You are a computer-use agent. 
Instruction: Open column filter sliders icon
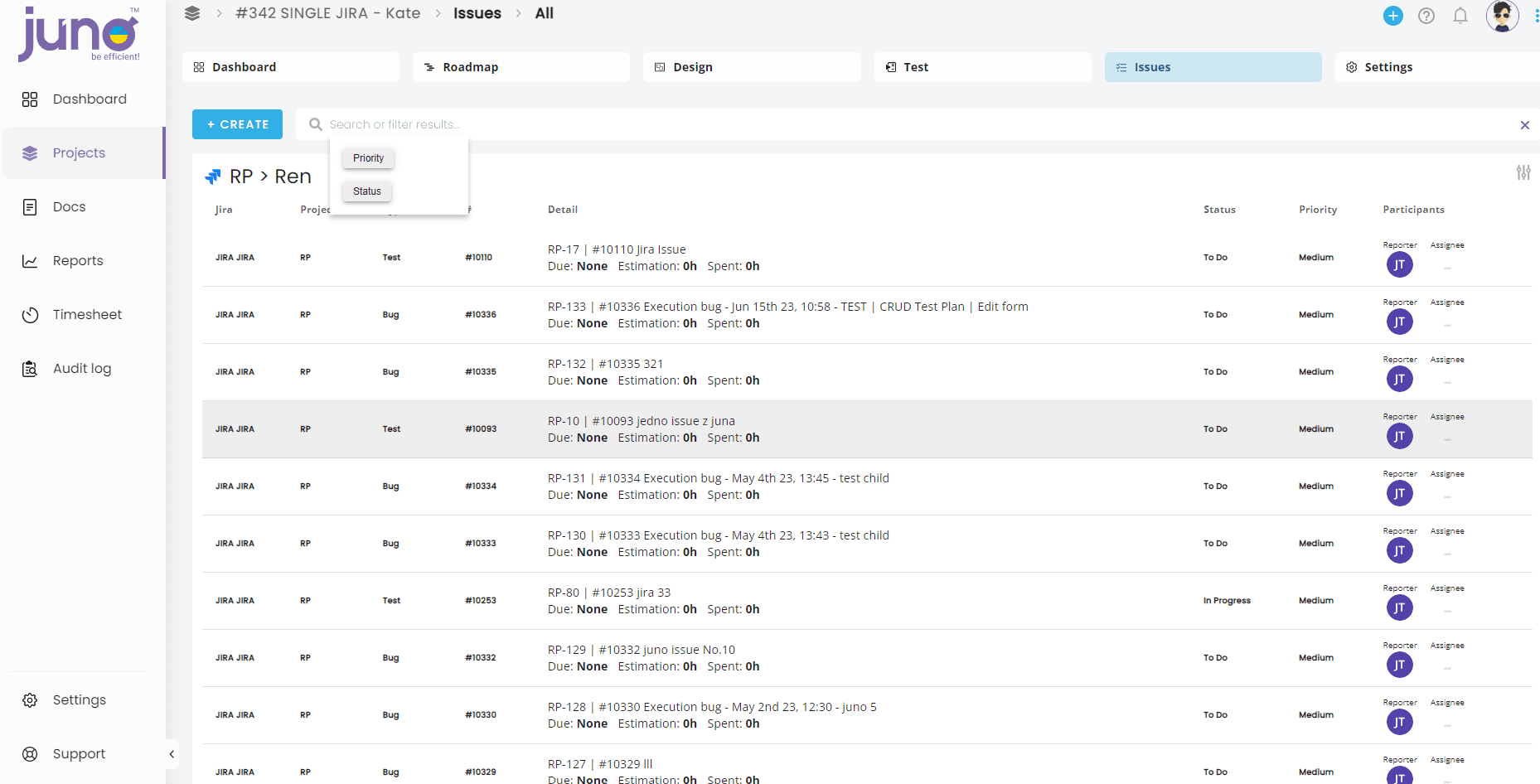coord(1523,172)
